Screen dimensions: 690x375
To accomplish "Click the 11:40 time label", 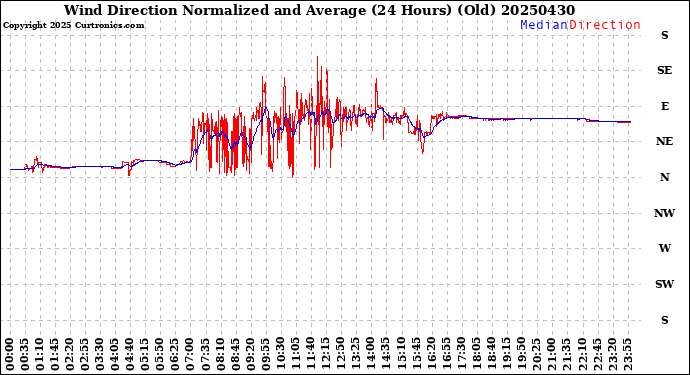I will (310, 354).
